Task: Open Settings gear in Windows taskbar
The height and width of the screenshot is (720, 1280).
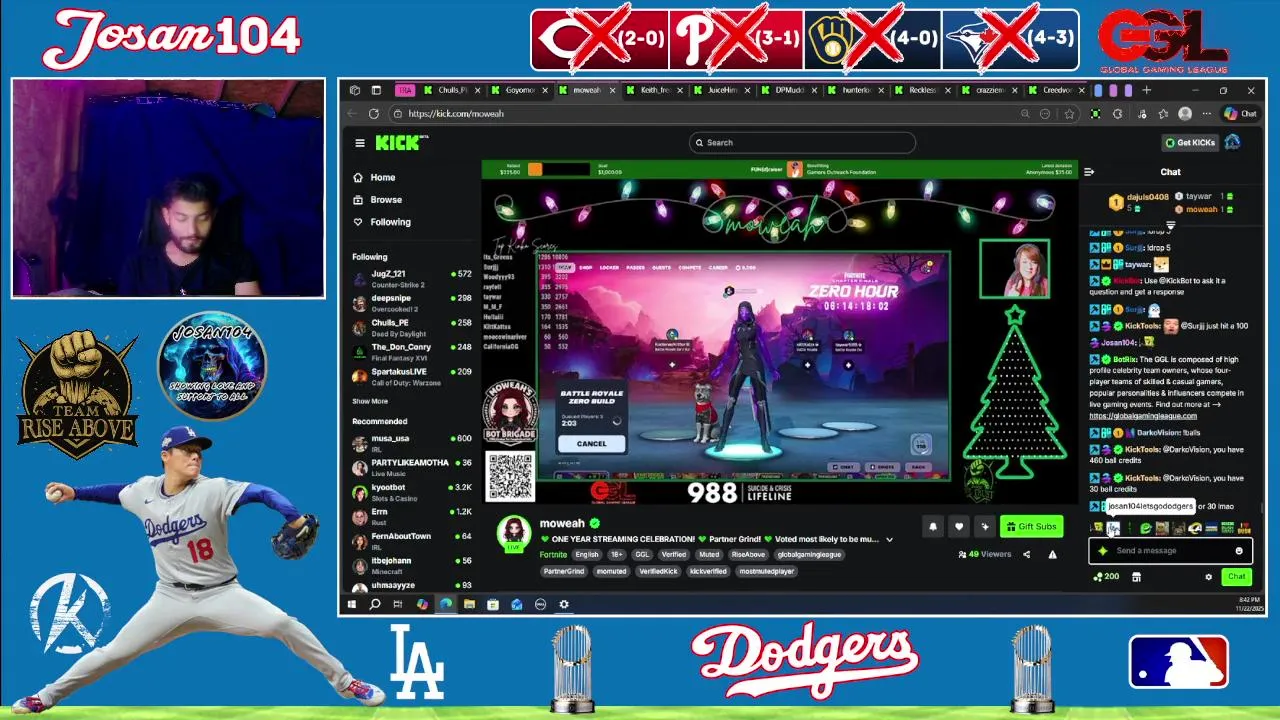Action: point(564,604)
